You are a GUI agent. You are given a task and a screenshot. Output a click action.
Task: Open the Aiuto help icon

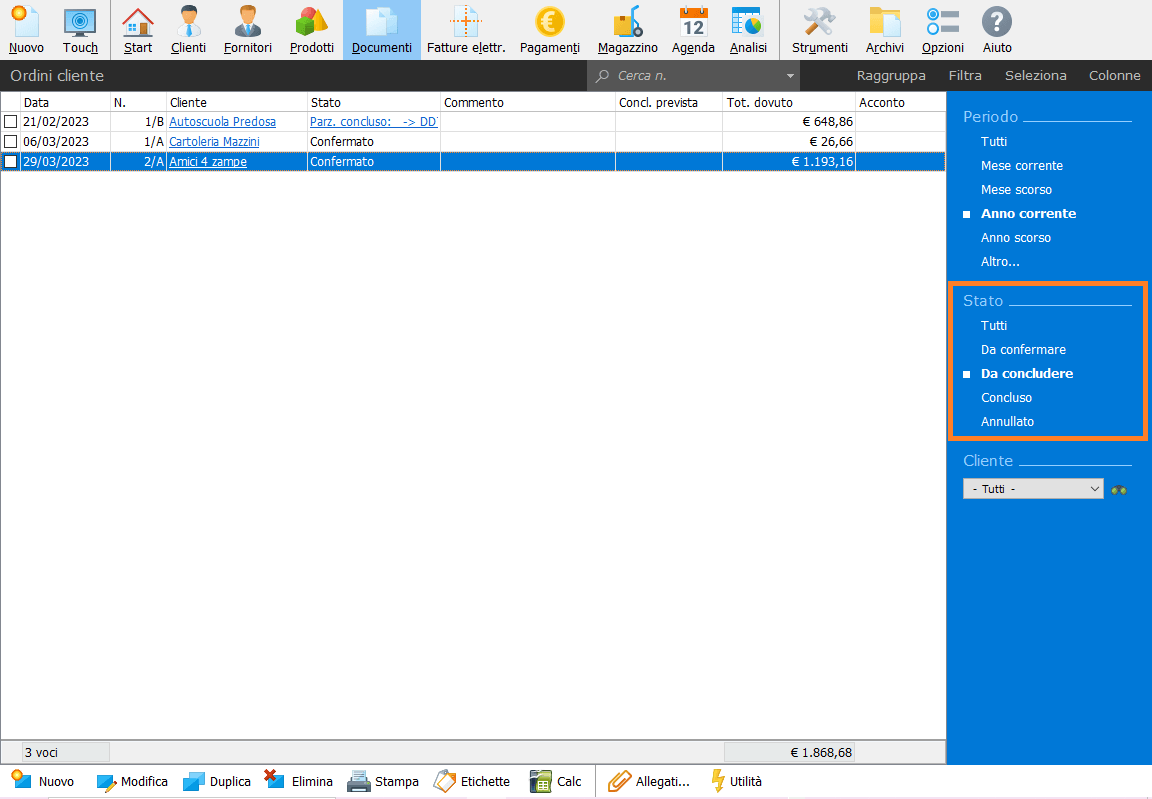[x=997, y=30]
